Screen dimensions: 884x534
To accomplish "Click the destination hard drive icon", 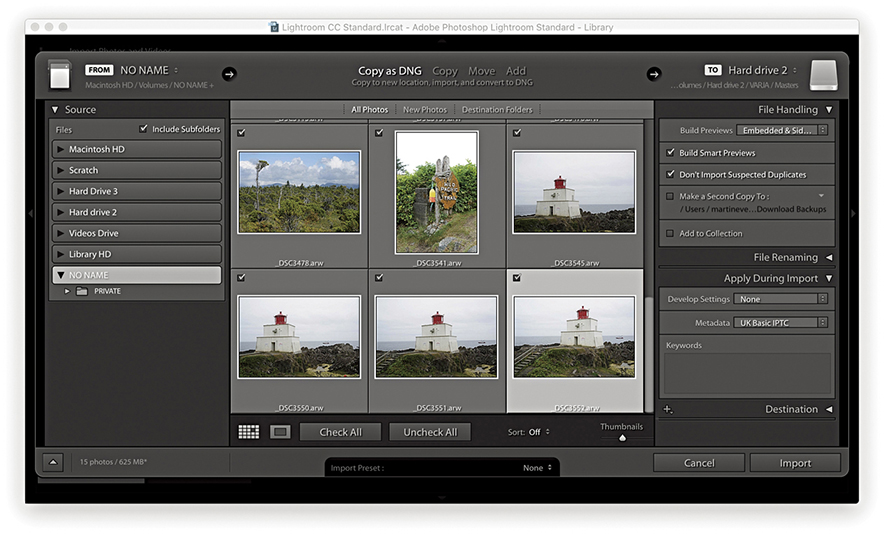I will tap(823, 75).
